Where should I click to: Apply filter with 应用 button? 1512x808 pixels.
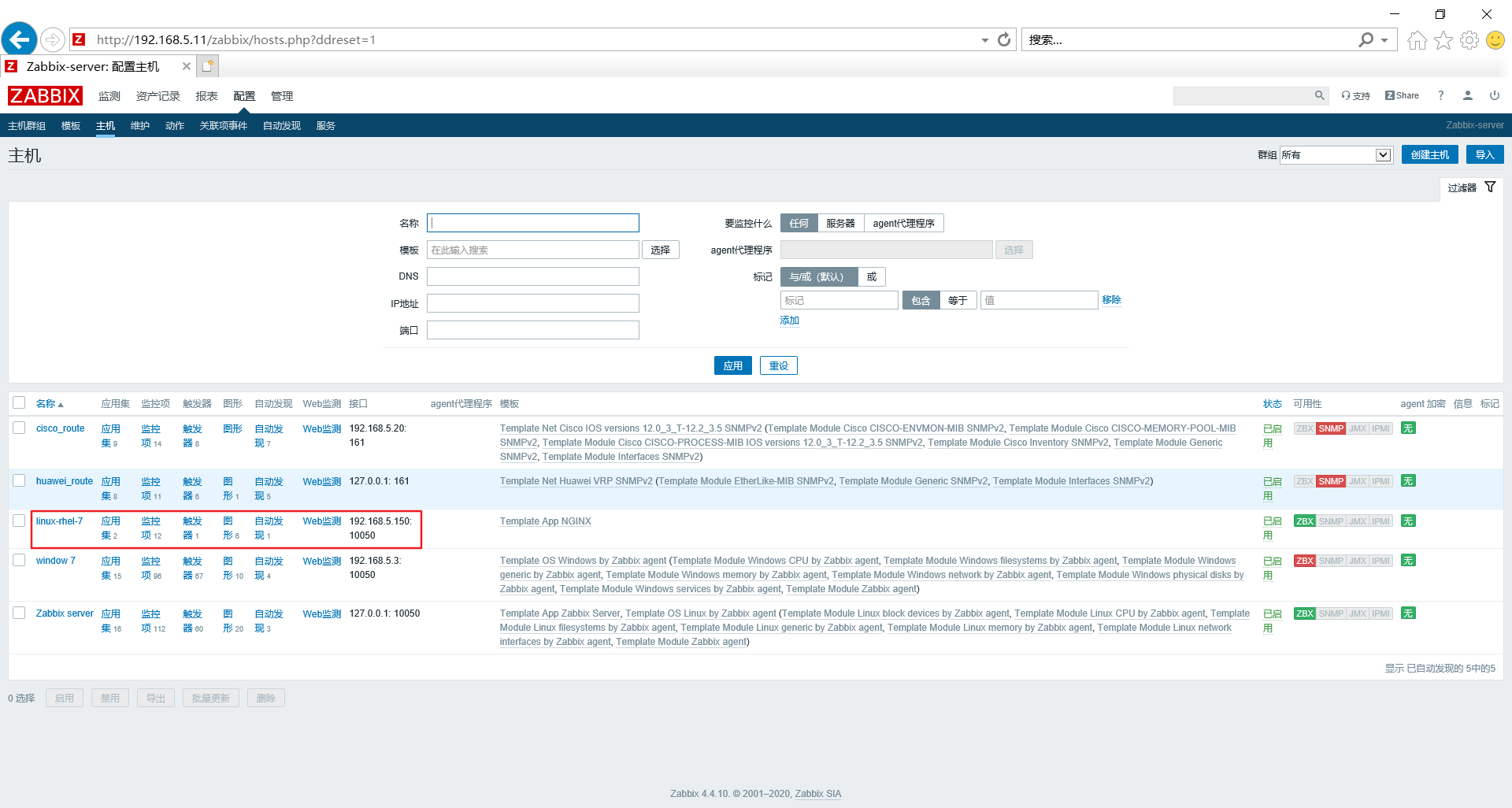coord(732,365)
